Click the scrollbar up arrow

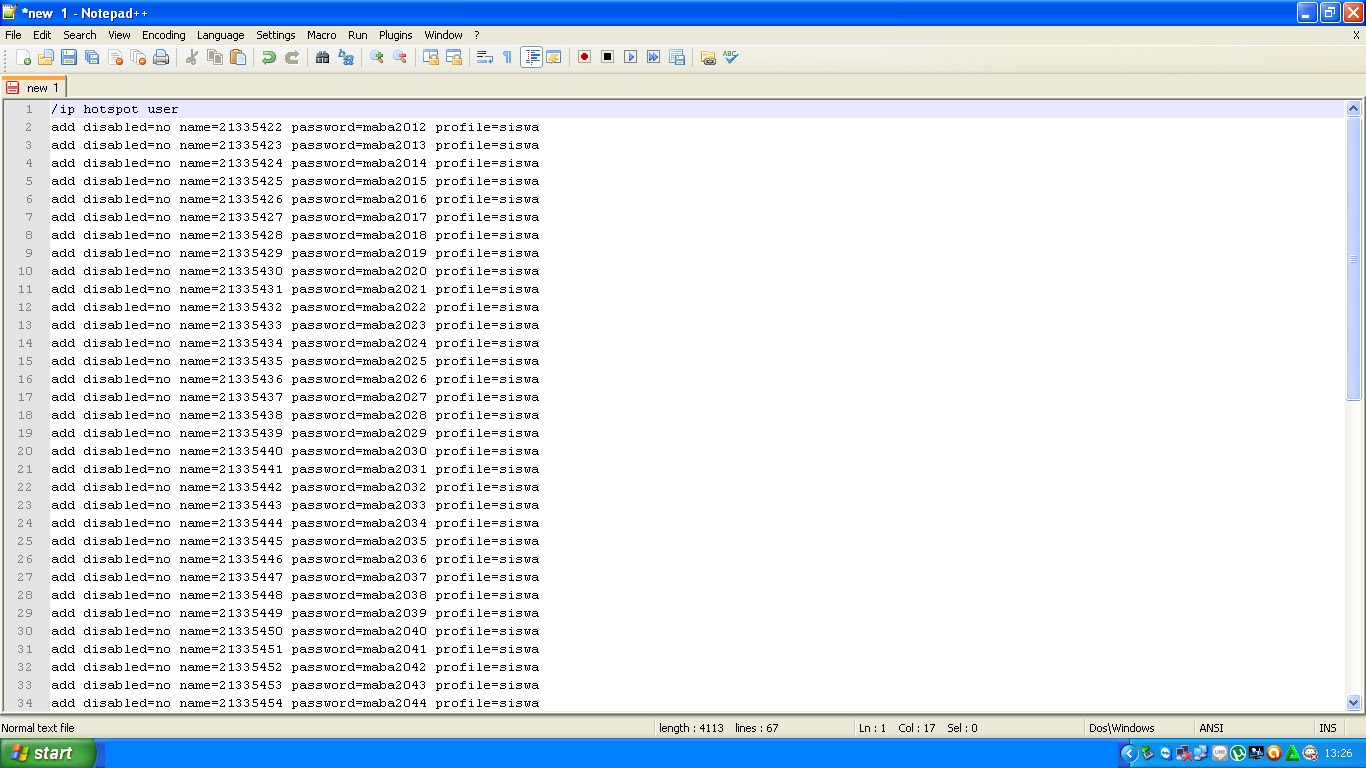pos(1354,109)
